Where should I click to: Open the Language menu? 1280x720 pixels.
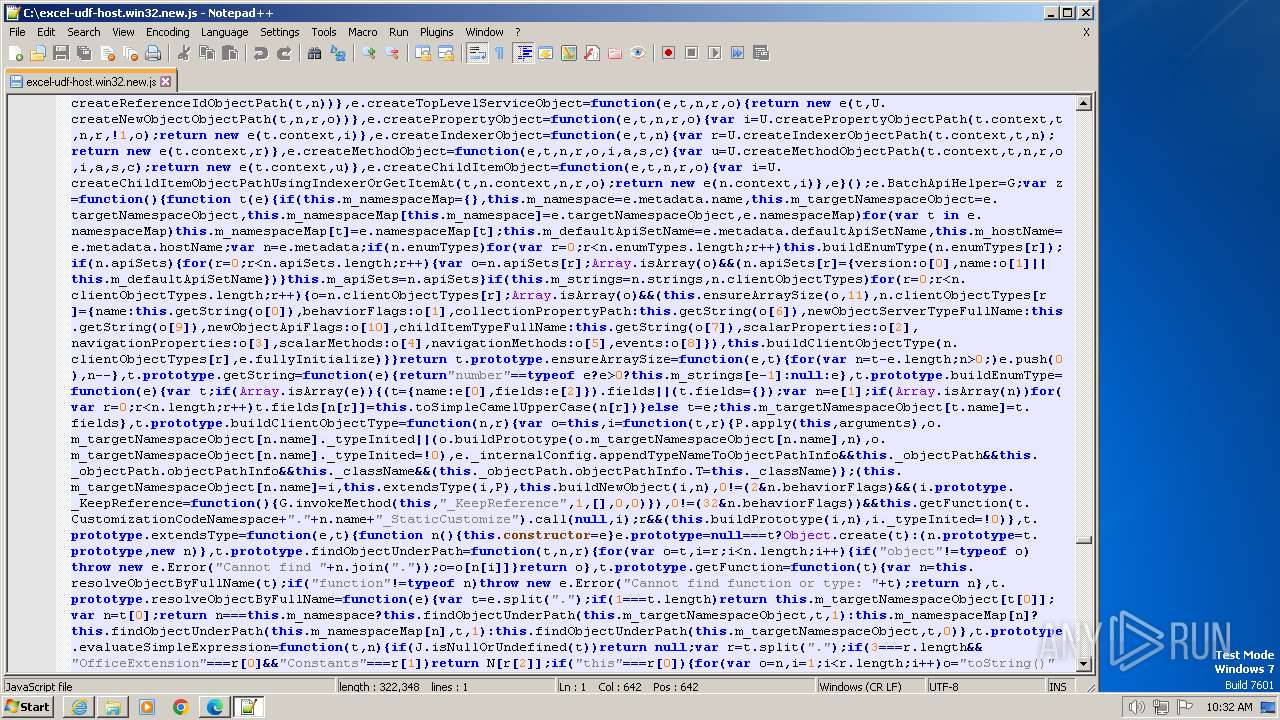click(x=224, y=32)
